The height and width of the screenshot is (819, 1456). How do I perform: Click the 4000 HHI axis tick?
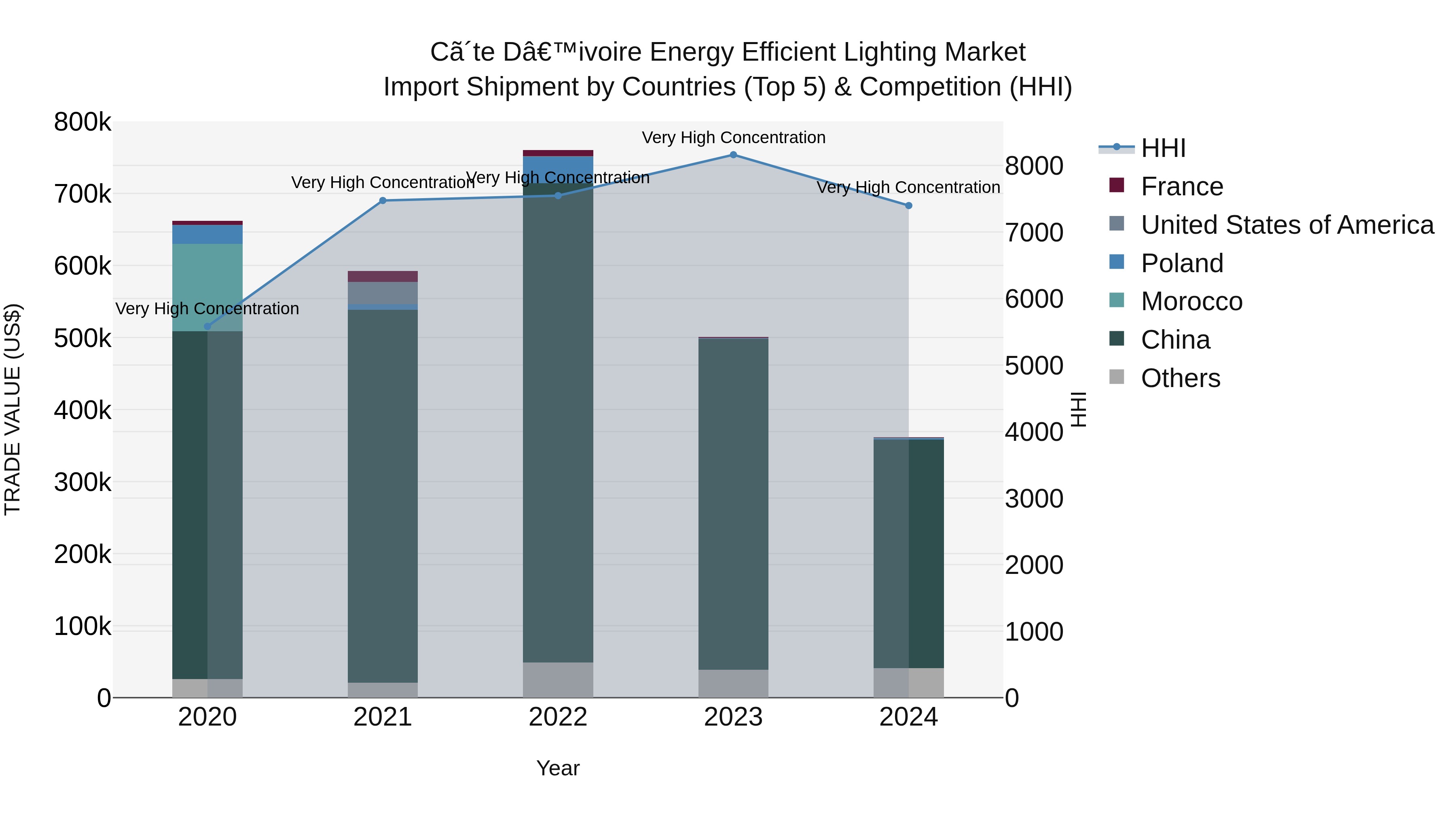point(1034,432)
